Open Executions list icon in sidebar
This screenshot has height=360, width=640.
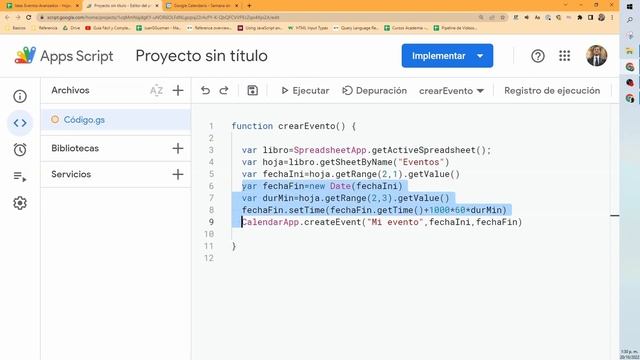(x=20, y=176)
